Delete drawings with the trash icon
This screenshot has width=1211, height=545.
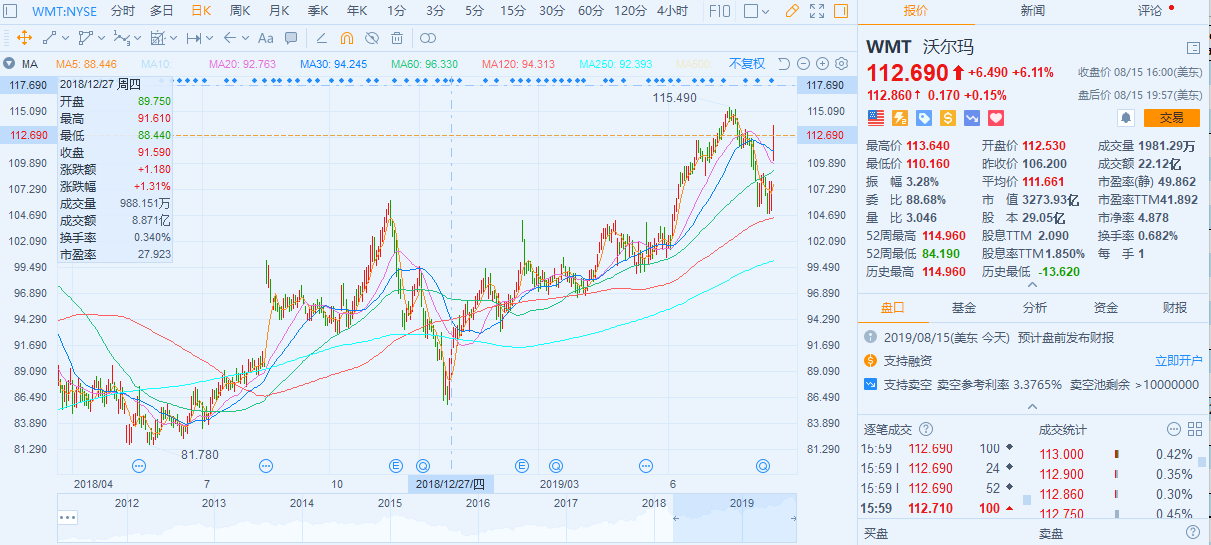[x=397, y=38]
